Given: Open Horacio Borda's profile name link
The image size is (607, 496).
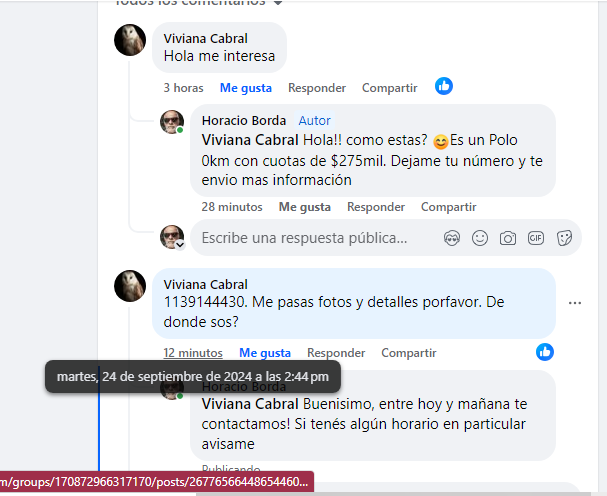Looking at the screenshot, I should [243, 120].
